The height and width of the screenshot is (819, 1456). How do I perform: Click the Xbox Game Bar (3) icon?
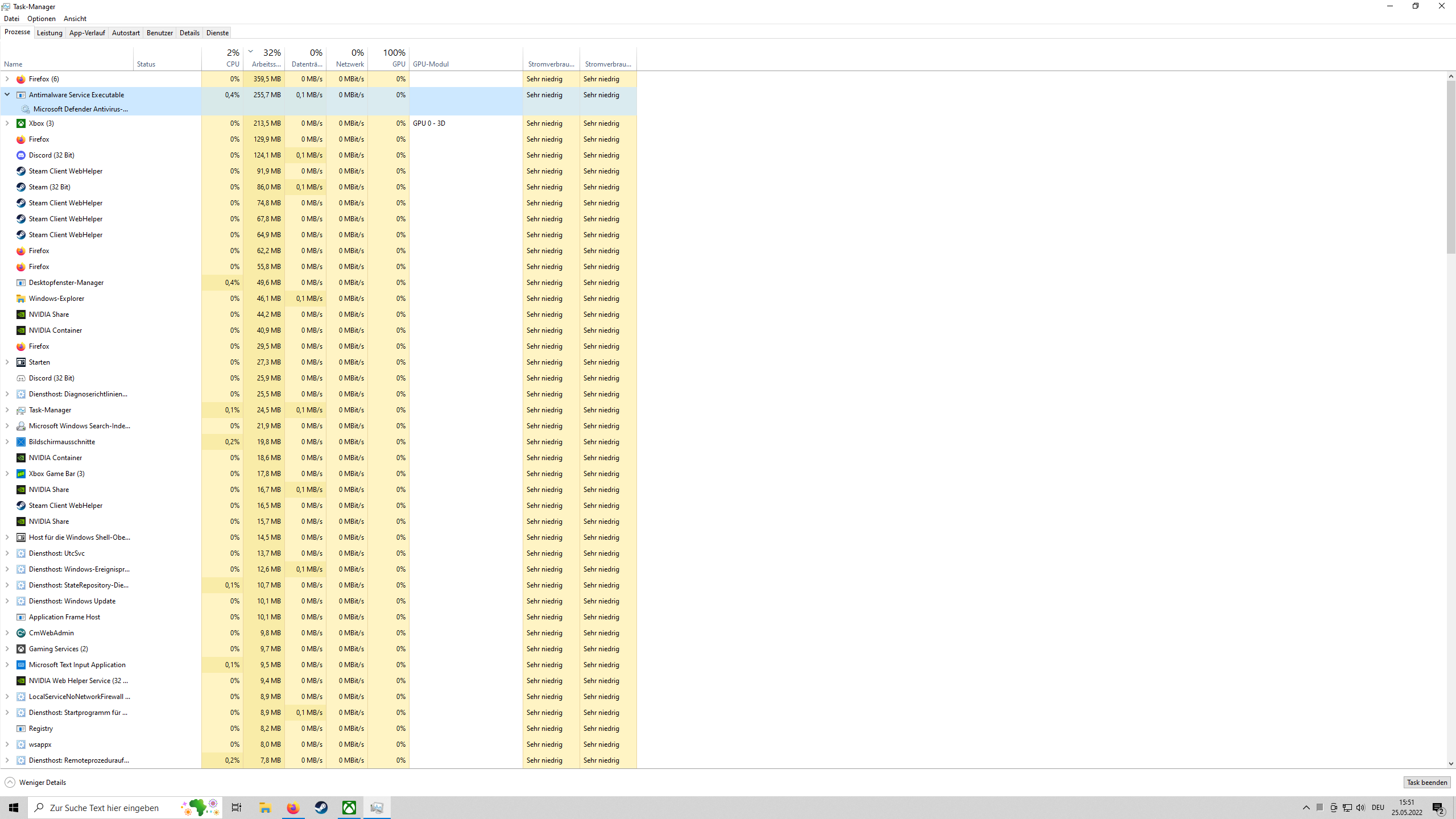point(21,474)
